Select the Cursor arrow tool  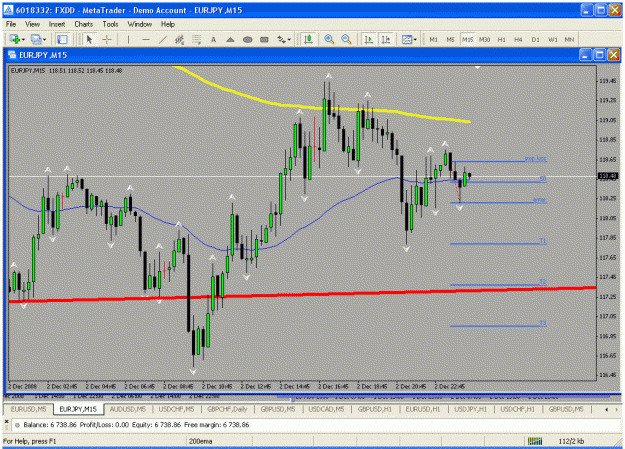[x=89, y=39]
